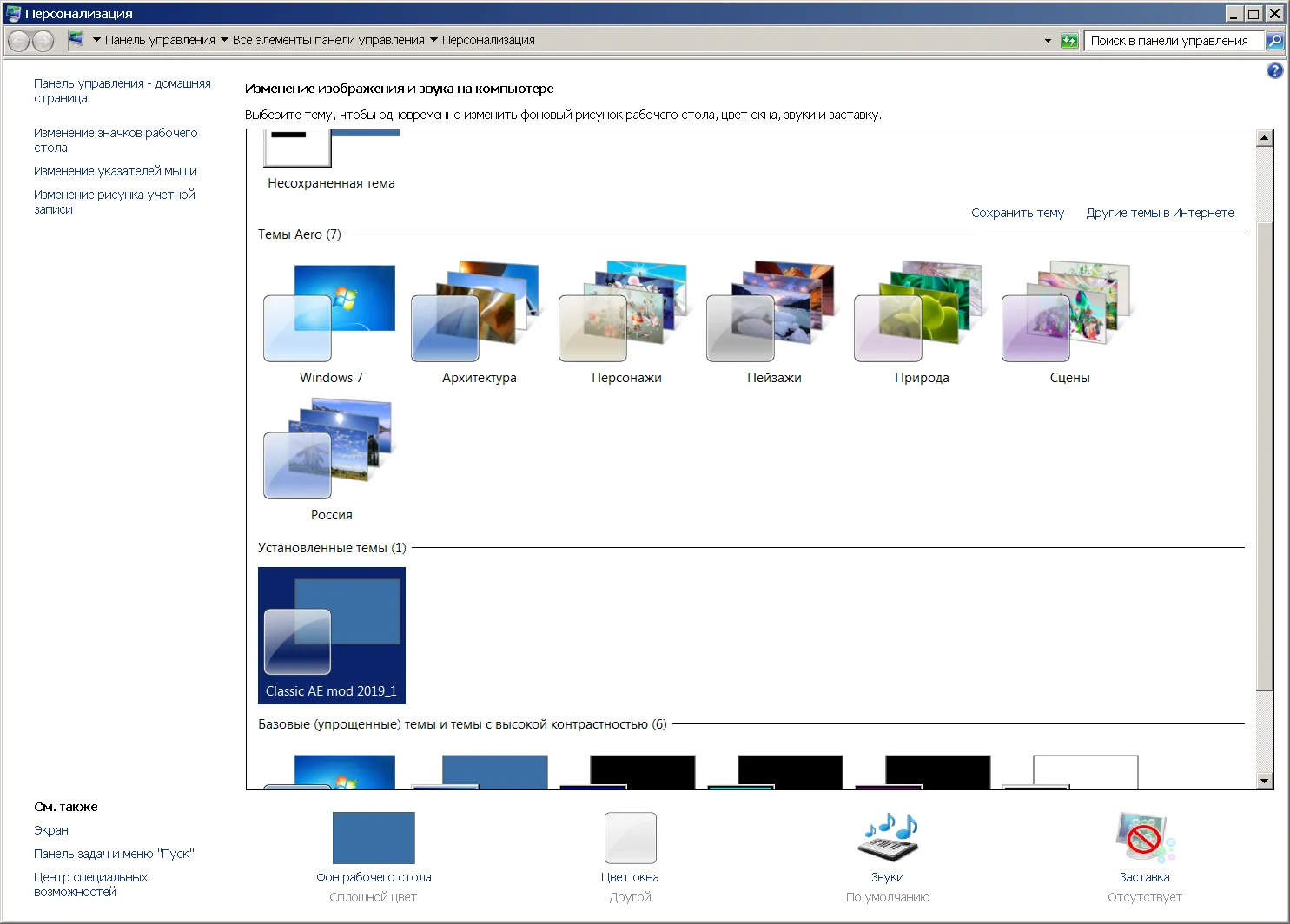Click Персонализация breadcrumb item

488,40
